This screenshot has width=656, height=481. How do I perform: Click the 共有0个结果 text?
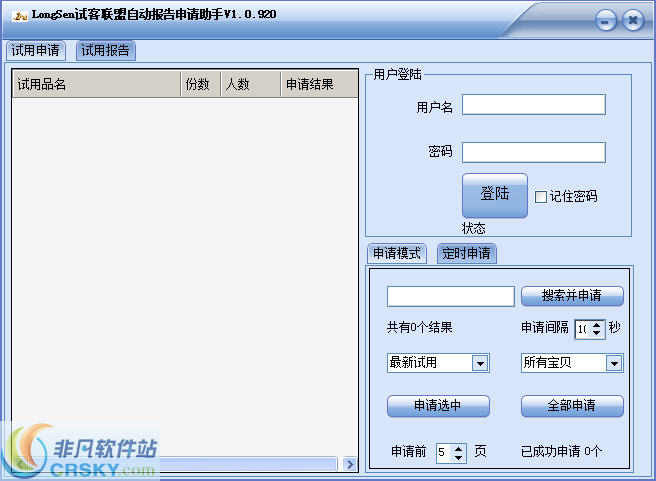[x=420, y=327]
